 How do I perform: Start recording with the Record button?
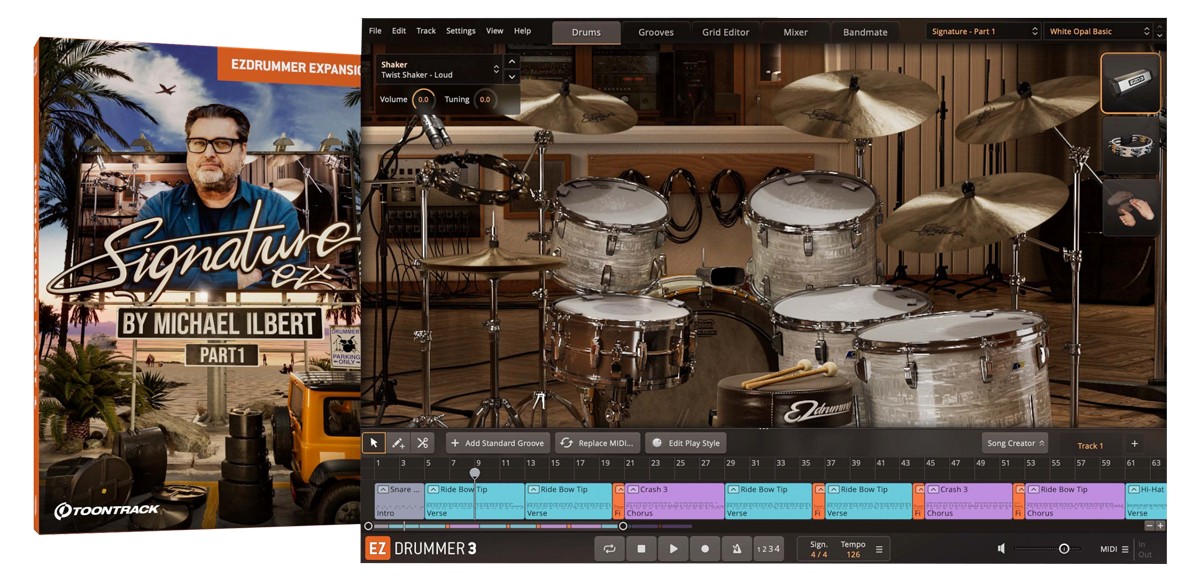[705, 549]
